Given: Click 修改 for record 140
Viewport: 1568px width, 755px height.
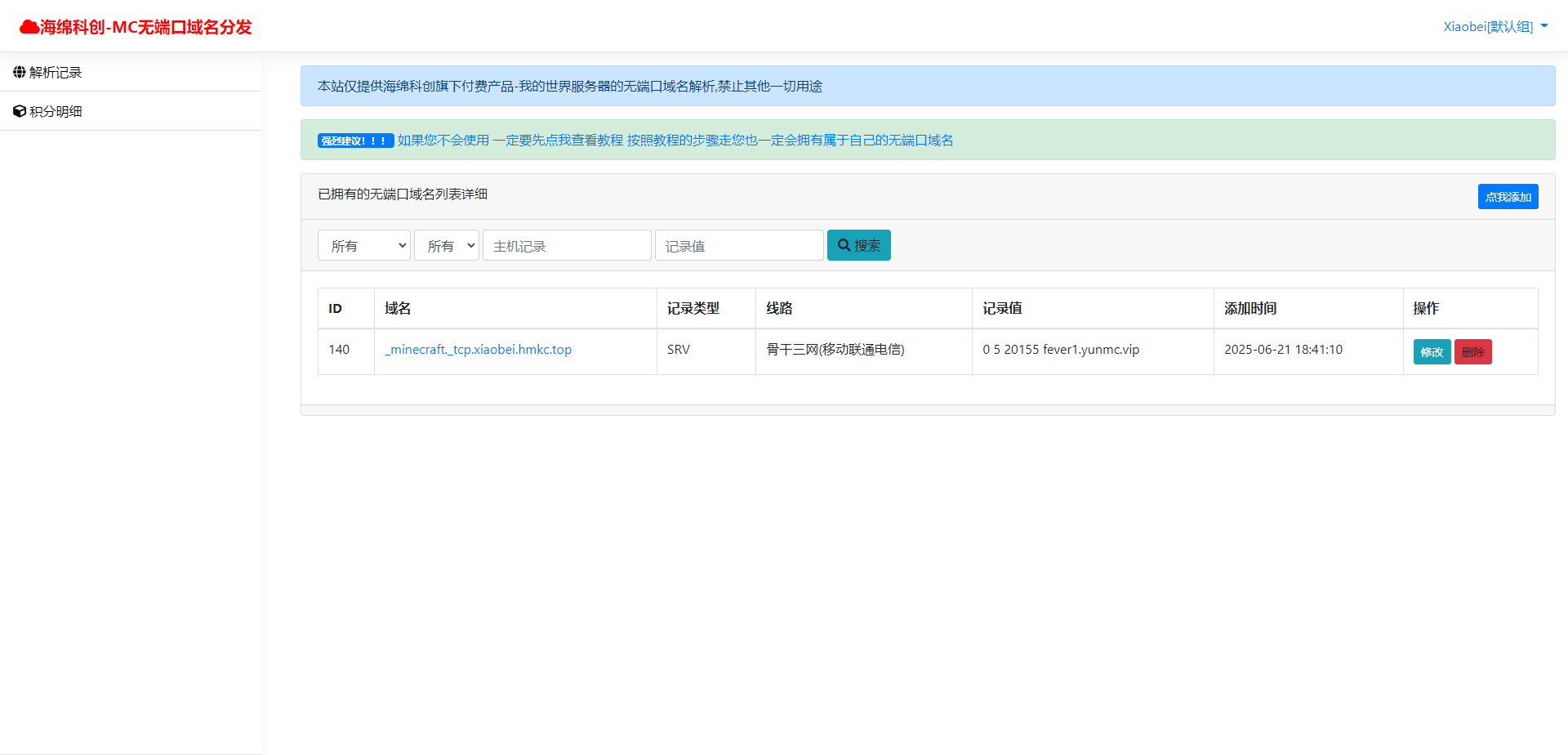Looking at the screenshot, I should (x=1432, y=352).
